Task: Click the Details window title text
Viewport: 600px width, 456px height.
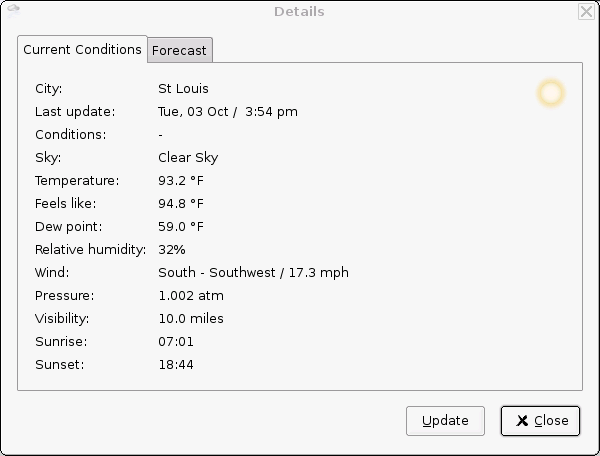Action: pos(299,12)
